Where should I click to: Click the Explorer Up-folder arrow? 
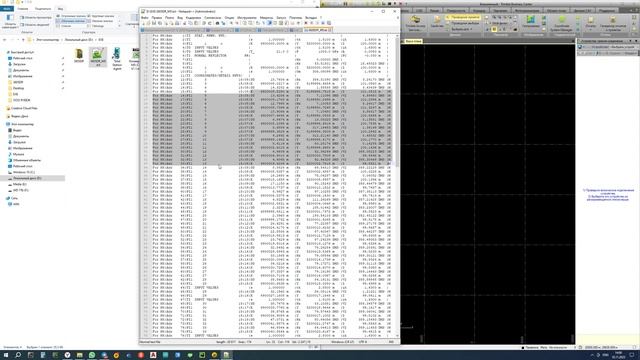tap(23, 40)
